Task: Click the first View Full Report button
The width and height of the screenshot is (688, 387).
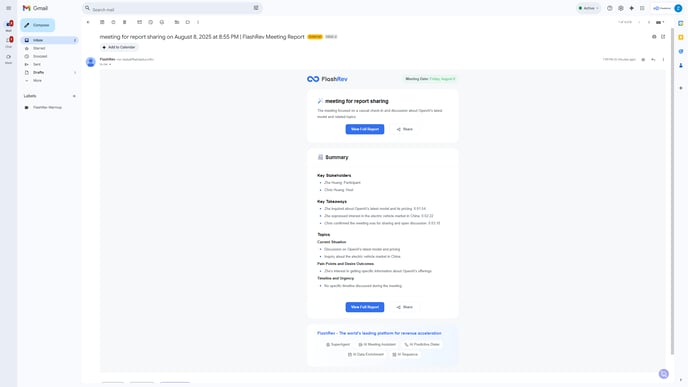Action: (x=365, y=129)
